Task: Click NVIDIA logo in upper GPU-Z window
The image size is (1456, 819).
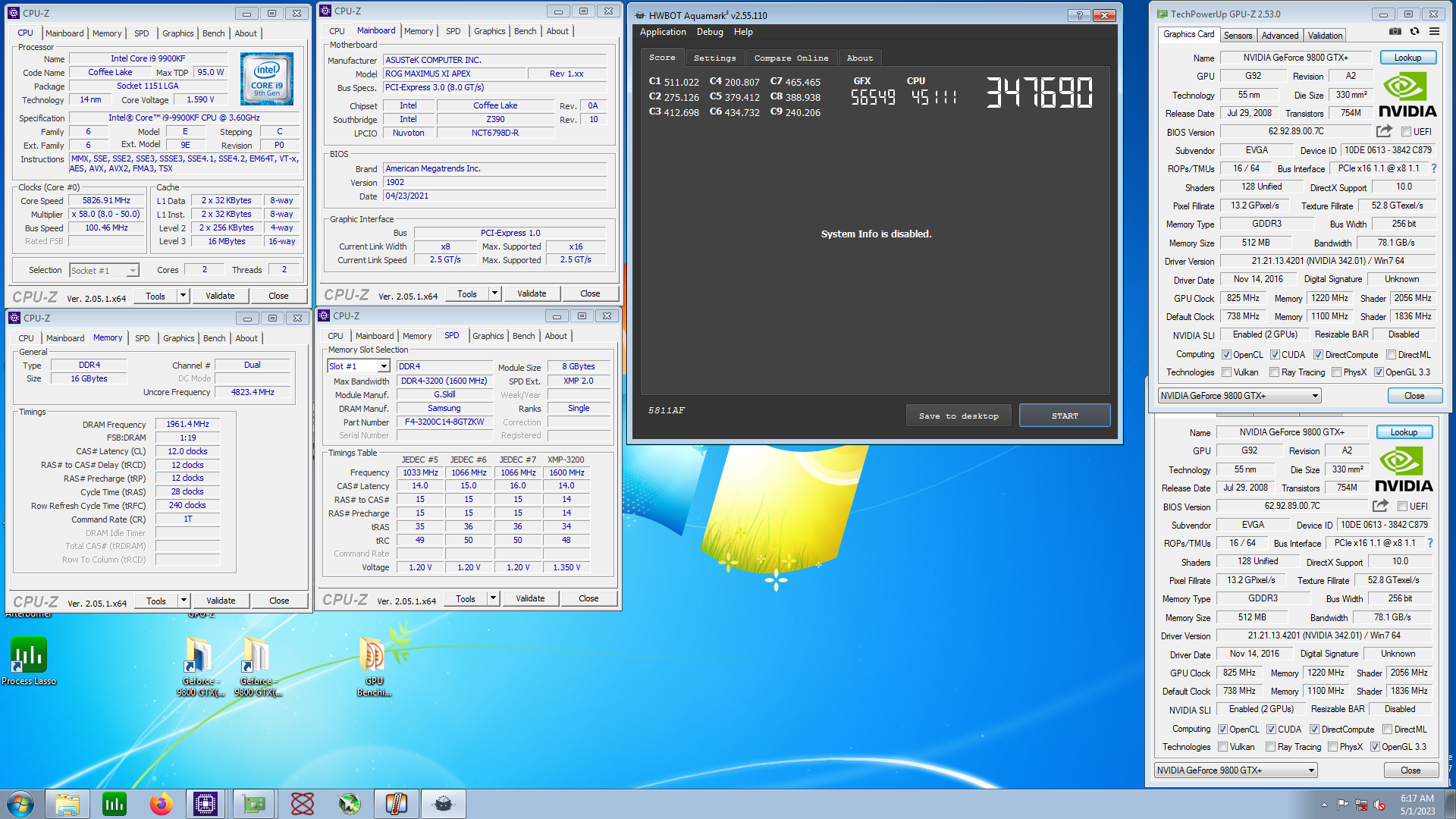Action: click(1407, 95)
